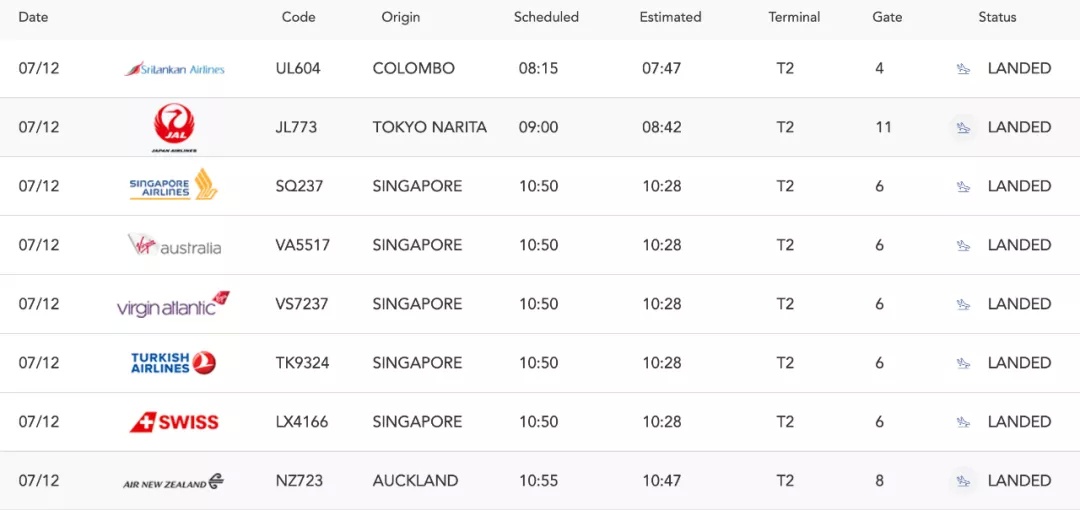This screenshot has height=510, width=1080.
Task: Click landed plane icon for flight NZ723
Action: (x=964, y=481)
